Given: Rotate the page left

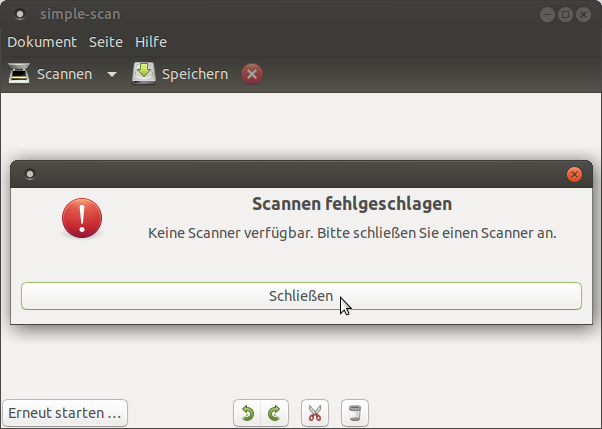Looking at the screenshot, I should (247, 413).
